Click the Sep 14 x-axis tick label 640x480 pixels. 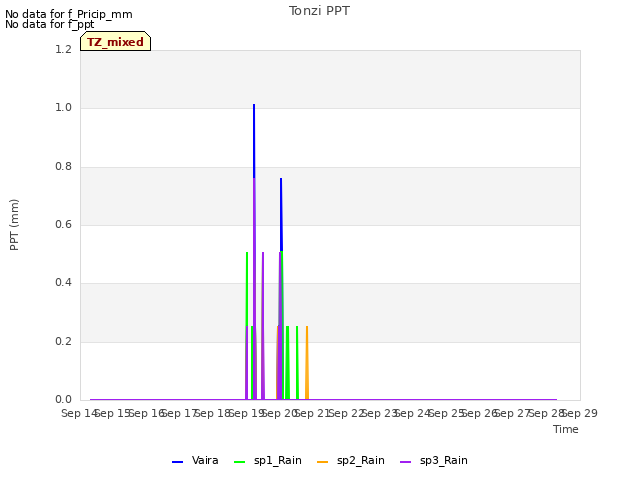click(80, 413)
